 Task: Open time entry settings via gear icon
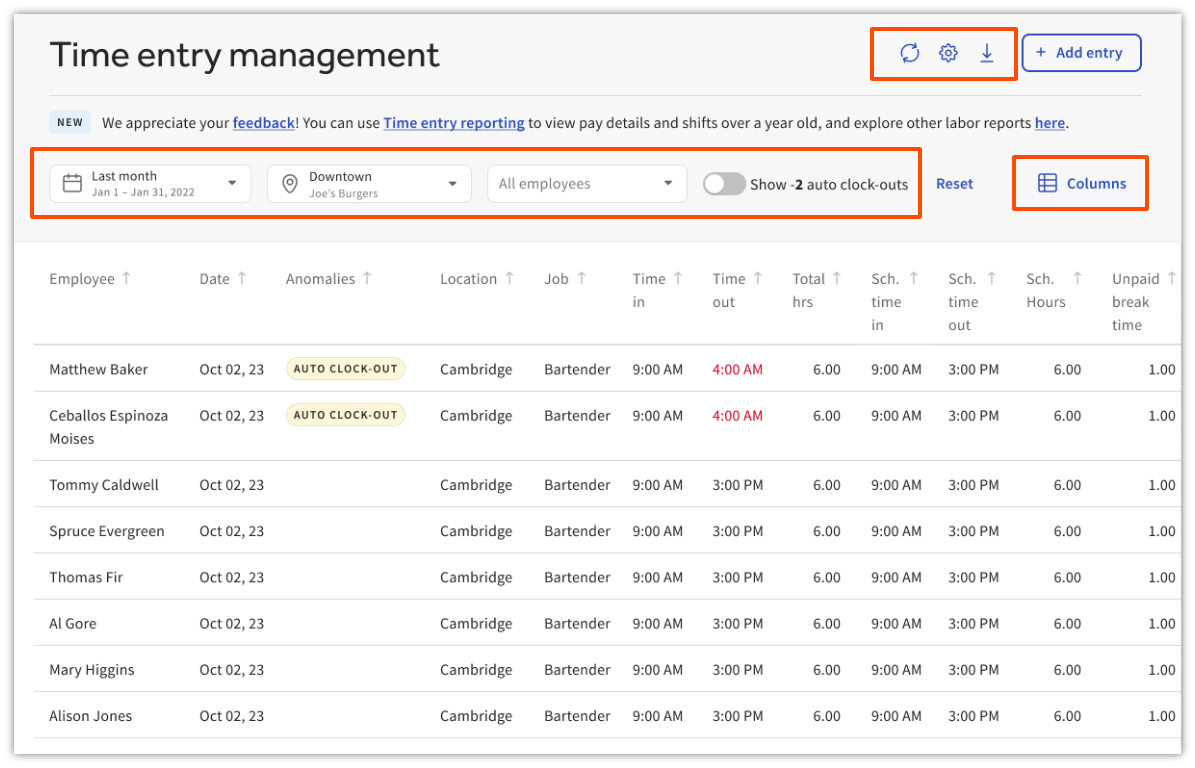947,52
